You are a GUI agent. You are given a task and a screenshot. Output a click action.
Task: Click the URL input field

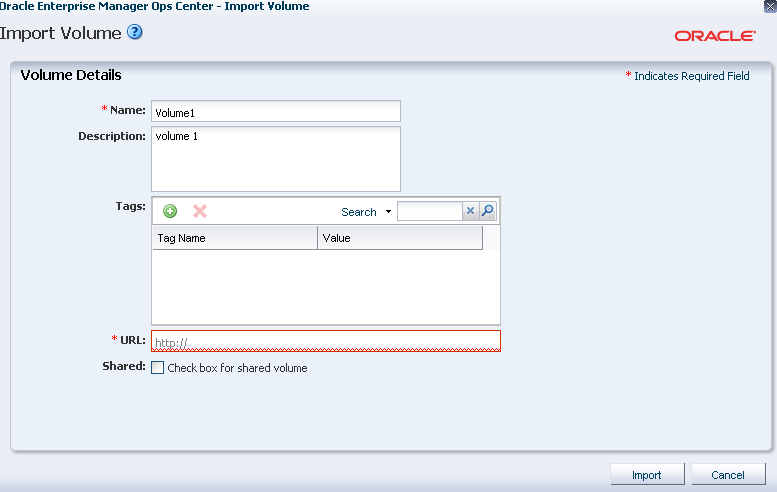click(x=326, y=341)
